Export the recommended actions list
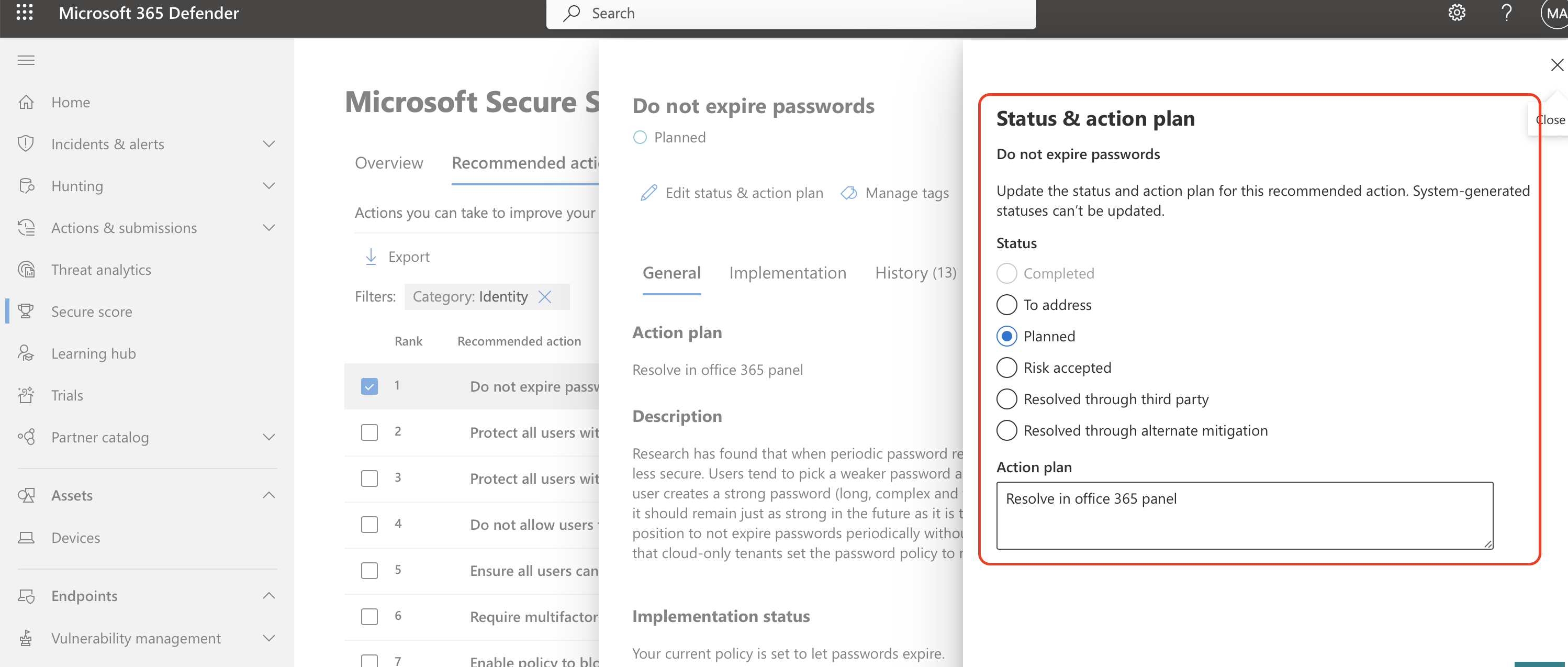Viewport: 1568px width, 667px height. (x=397, y=257)
